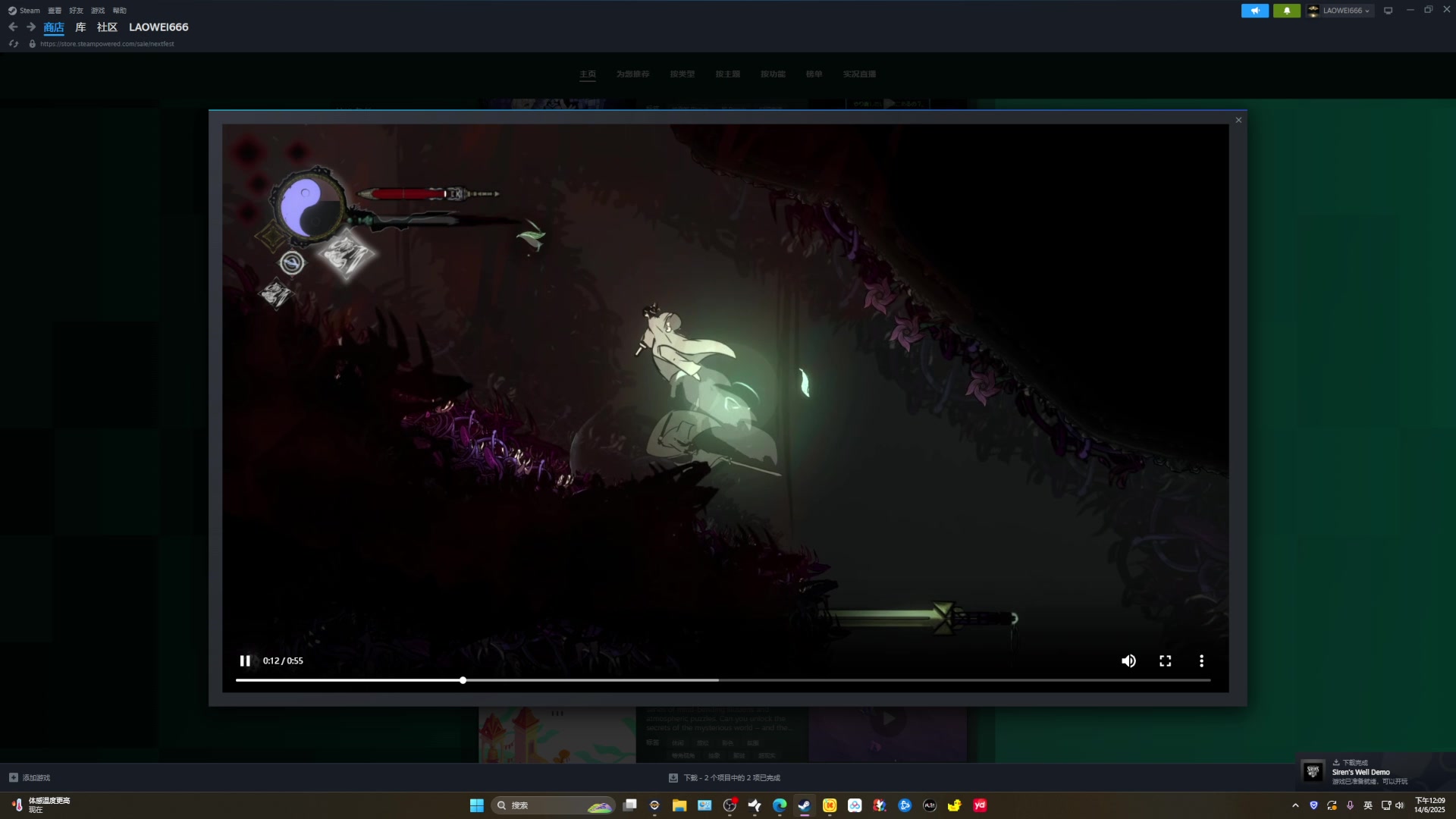Open the blue bird app on the taskbar

(905, 805)
